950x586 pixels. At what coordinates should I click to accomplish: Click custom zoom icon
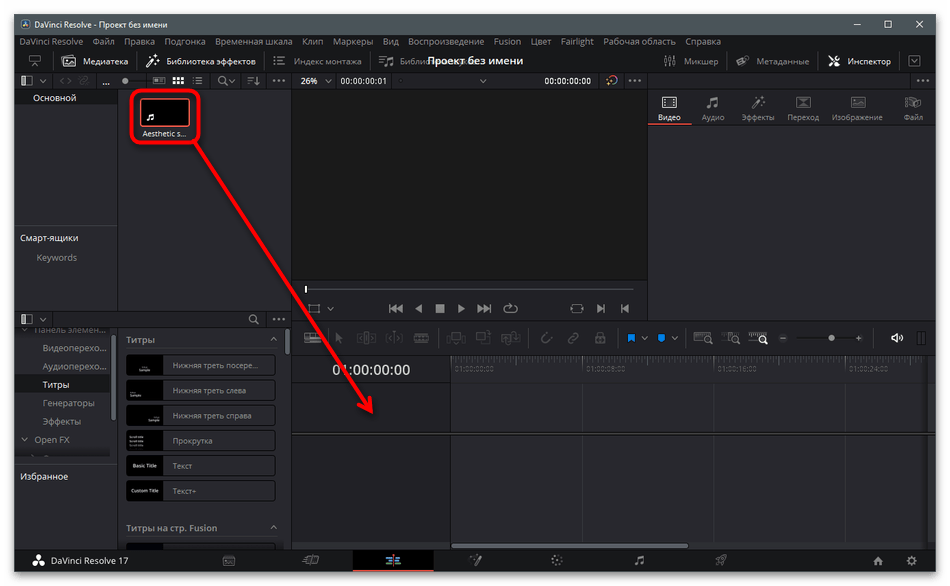coord(758,338)
